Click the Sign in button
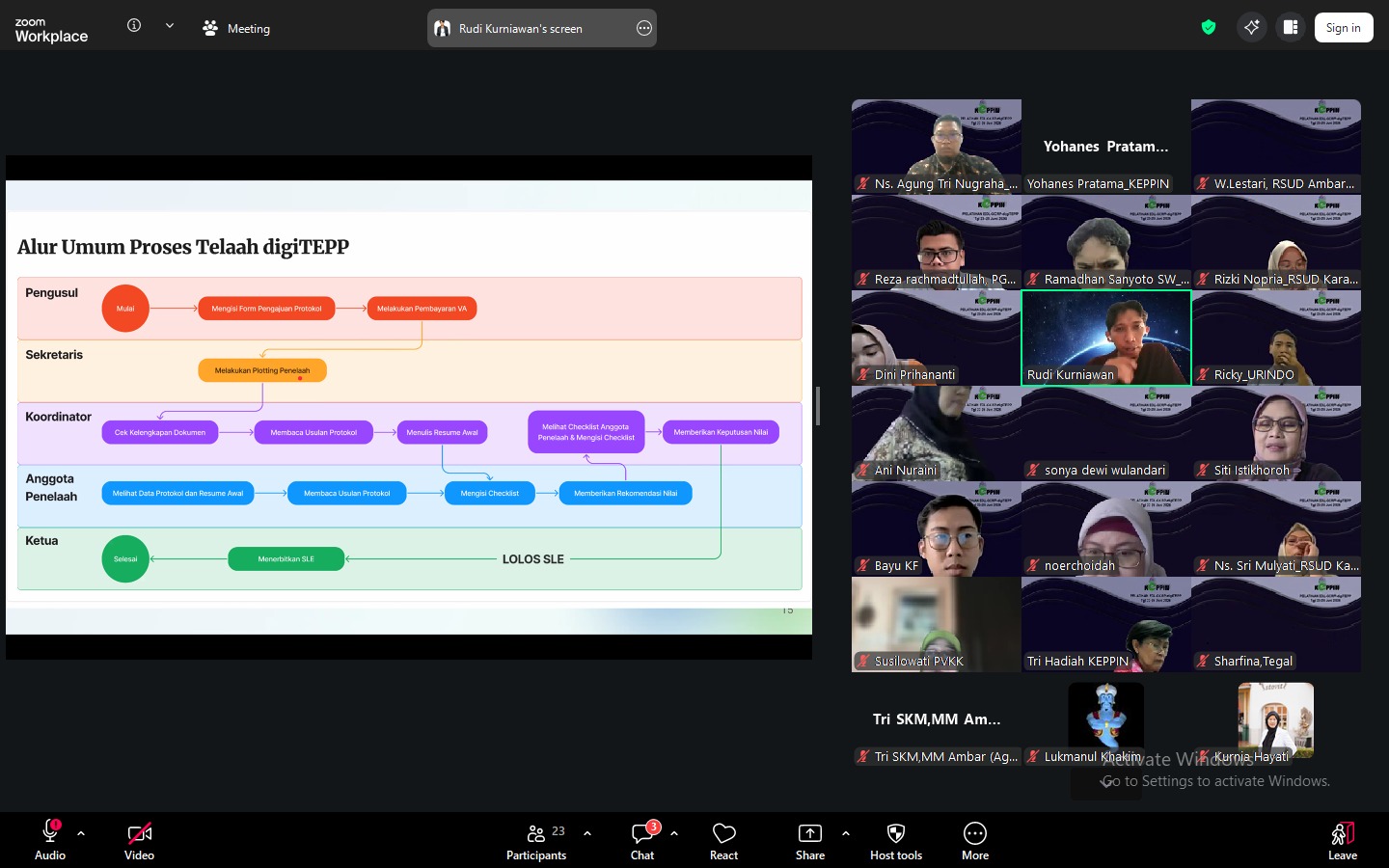 coord(1343,28)
